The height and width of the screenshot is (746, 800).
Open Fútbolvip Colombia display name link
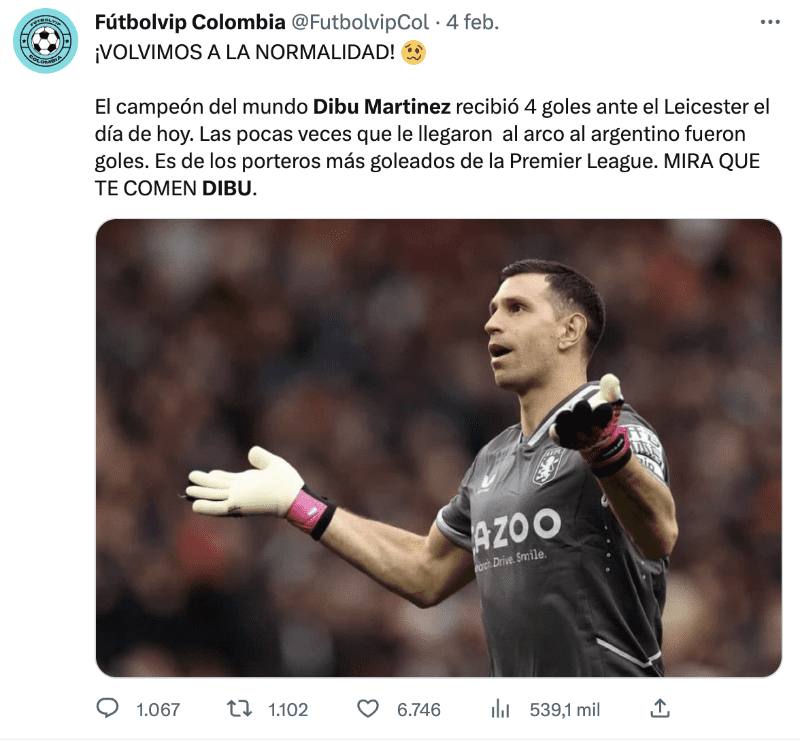click(190, 22)
